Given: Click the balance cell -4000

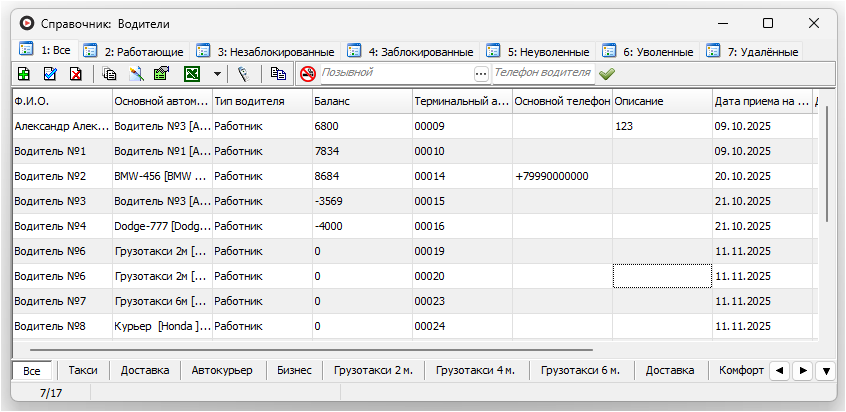Looking at the screenshot, I should point(362,226).
